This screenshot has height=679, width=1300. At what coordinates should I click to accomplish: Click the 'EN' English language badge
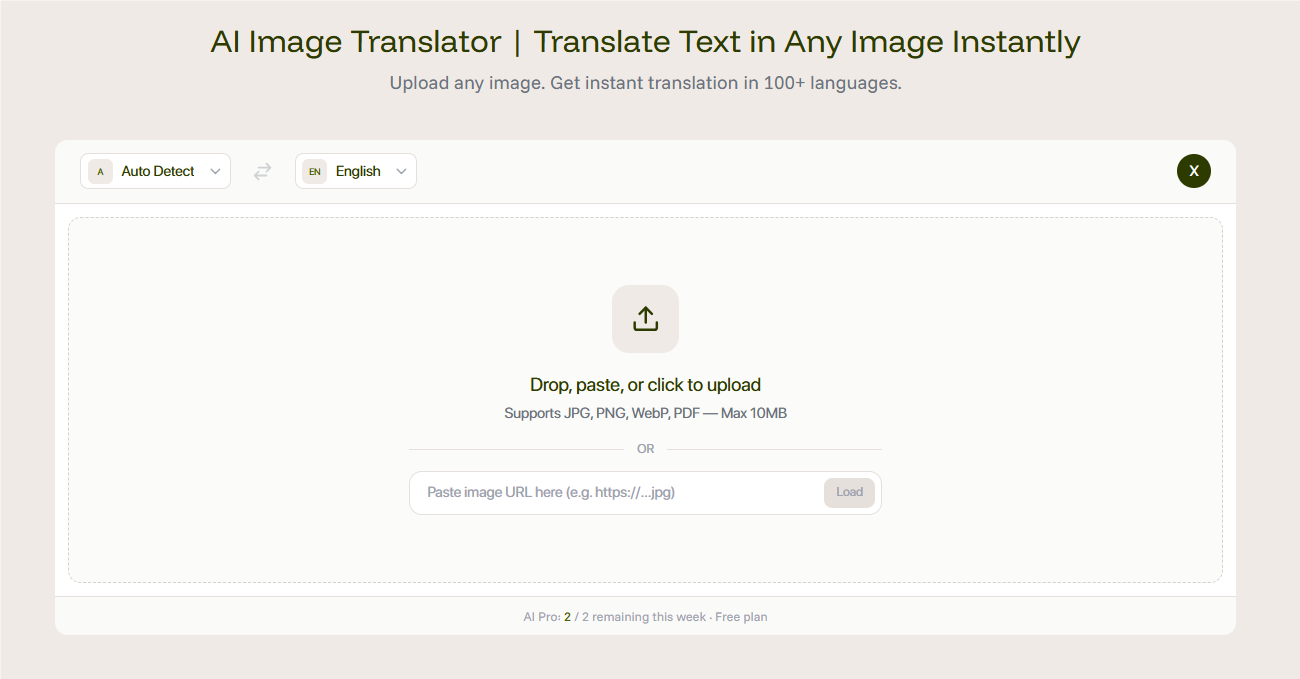click(314, 172)
